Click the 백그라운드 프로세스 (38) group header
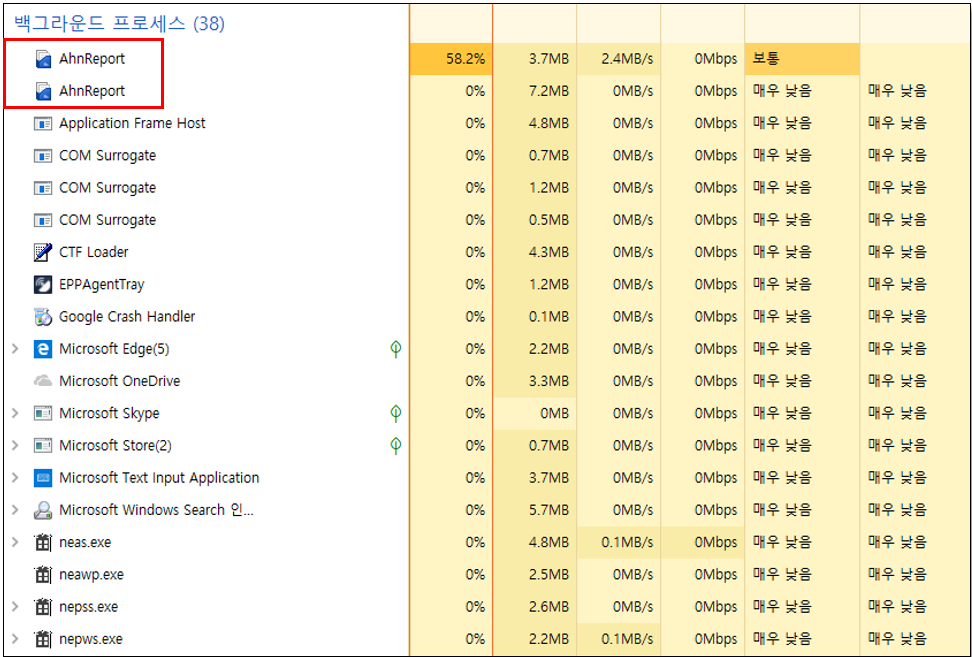The width and height of the screenshot is (972, 657). 119,24
